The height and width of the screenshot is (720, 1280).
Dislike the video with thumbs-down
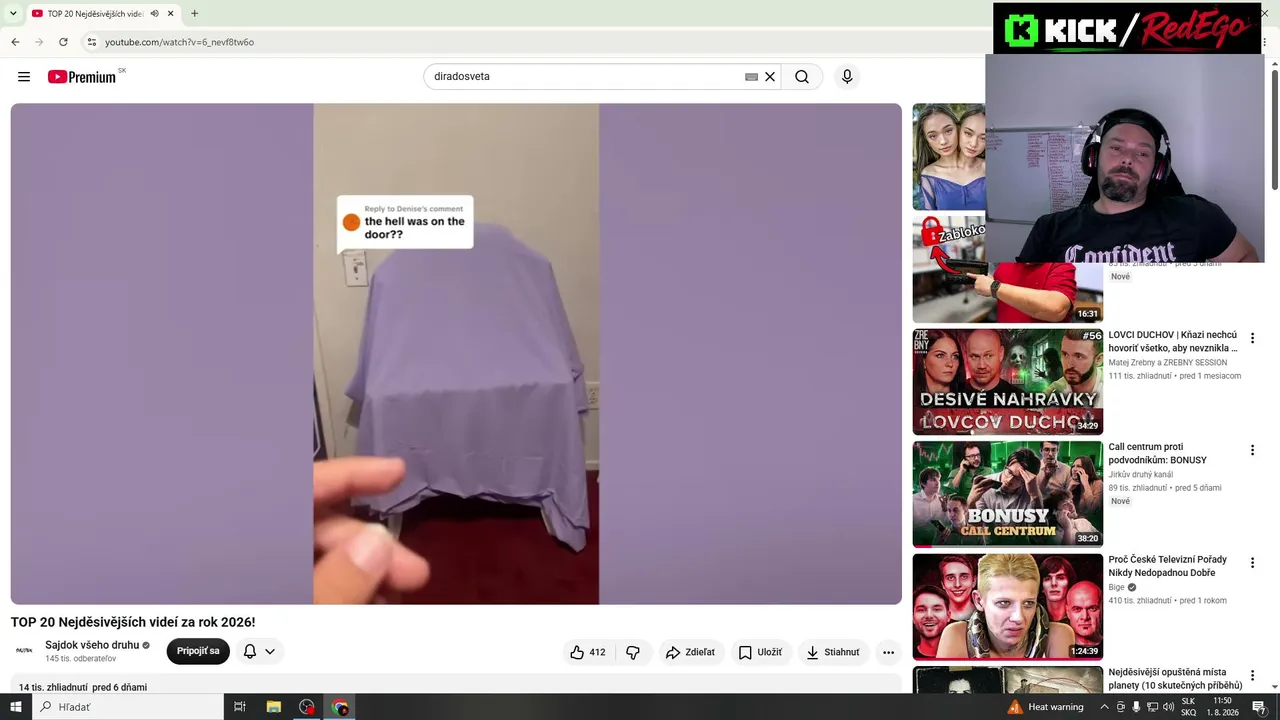point(633,652)
